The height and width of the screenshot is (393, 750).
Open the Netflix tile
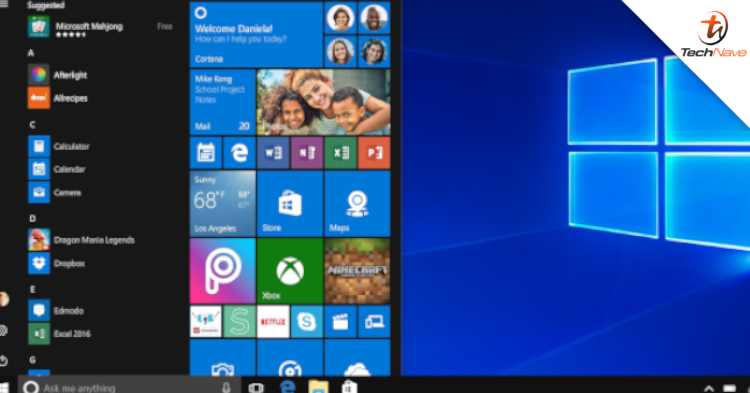point(273,322)
